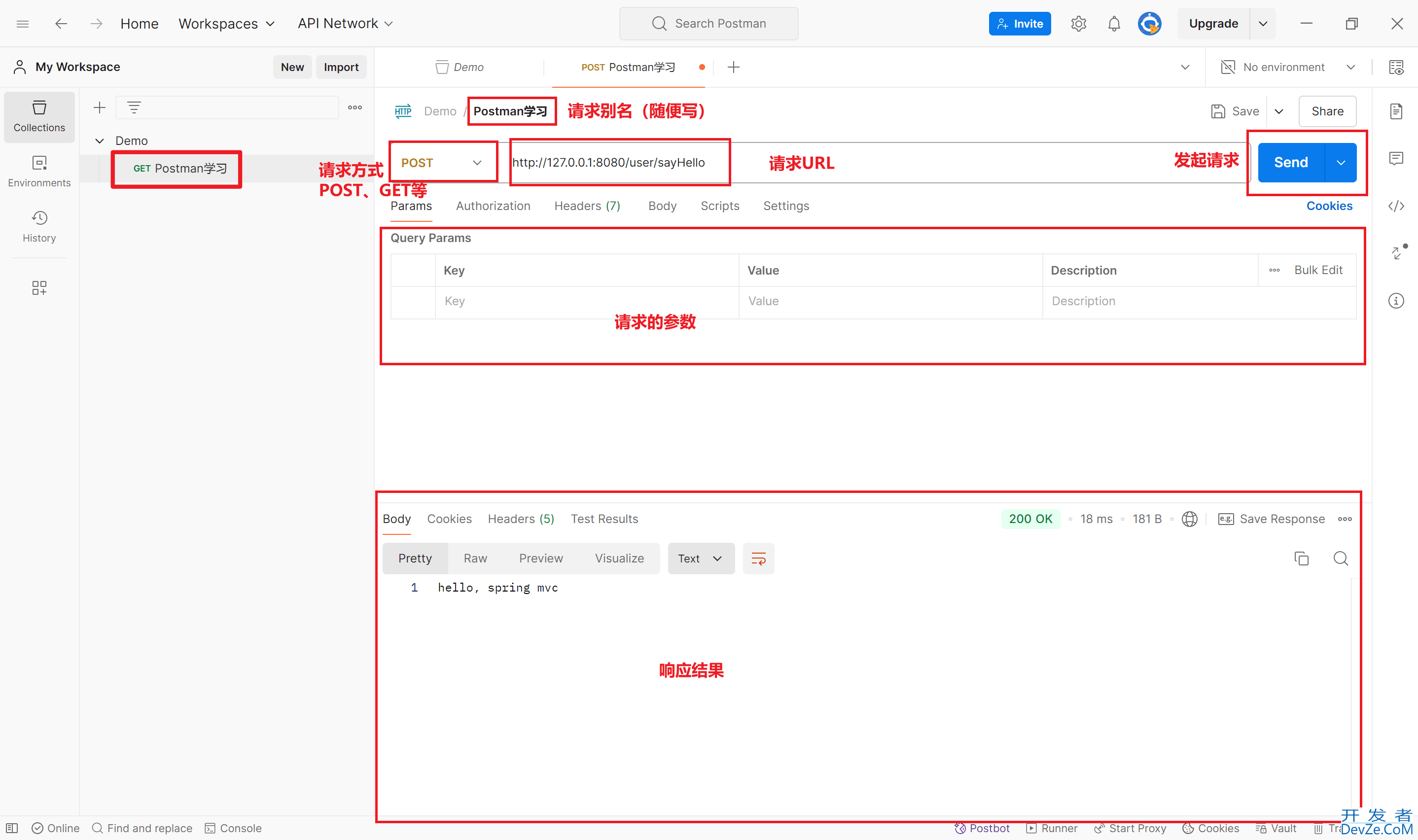The image size is (1418, 840).
Task: Open Environments in the sidebar
Action: coord(39,172)
